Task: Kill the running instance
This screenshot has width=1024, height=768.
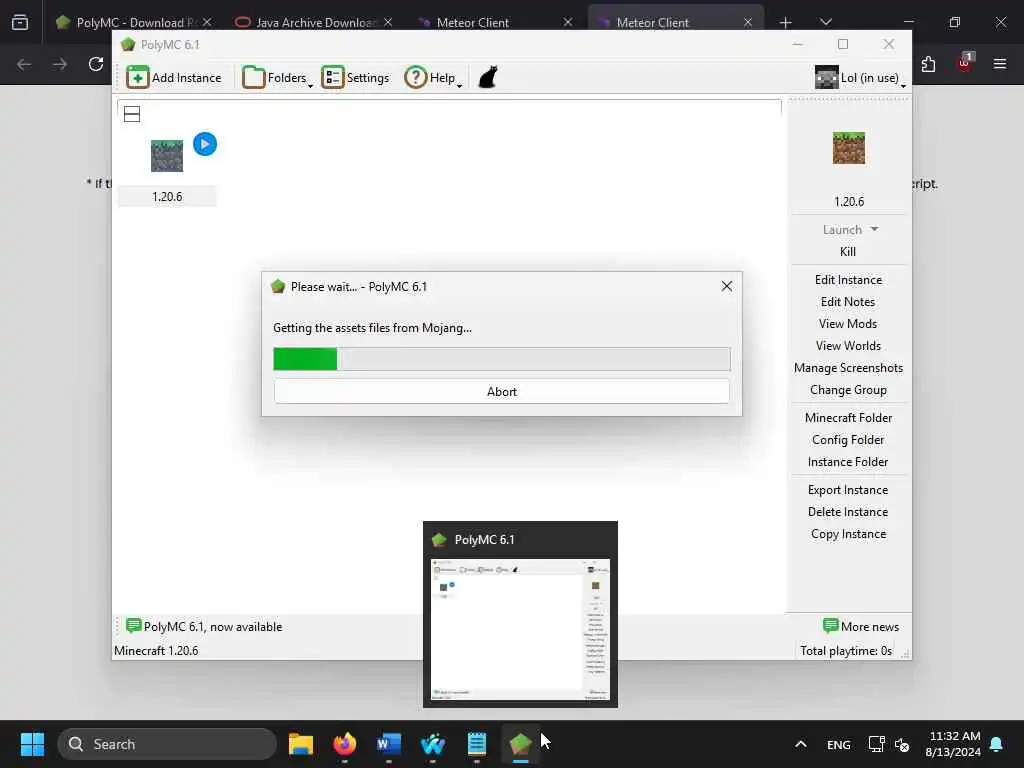Action: 848,251
